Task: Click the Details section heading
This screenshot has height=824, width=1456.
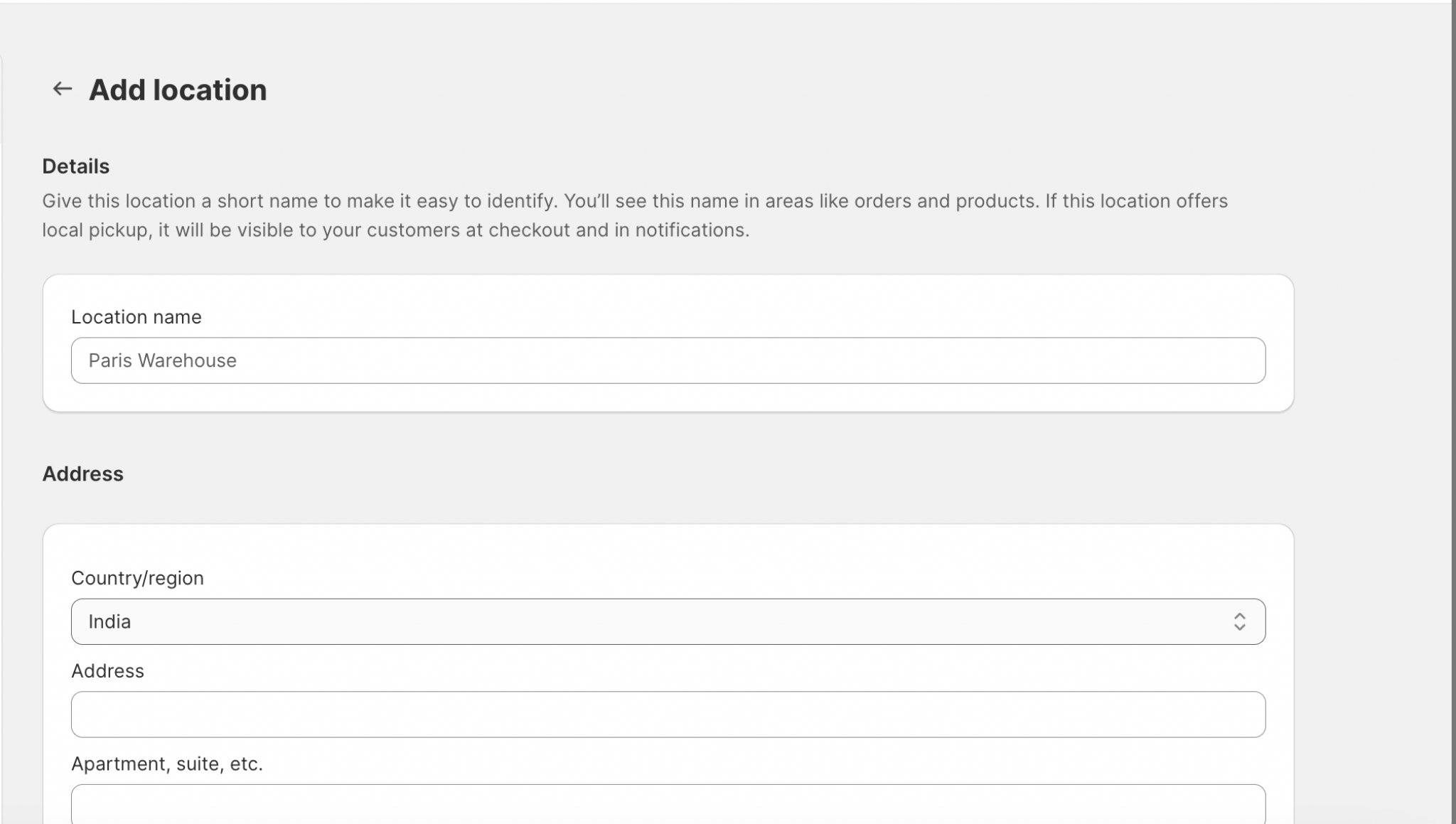Action: [75, 166]
